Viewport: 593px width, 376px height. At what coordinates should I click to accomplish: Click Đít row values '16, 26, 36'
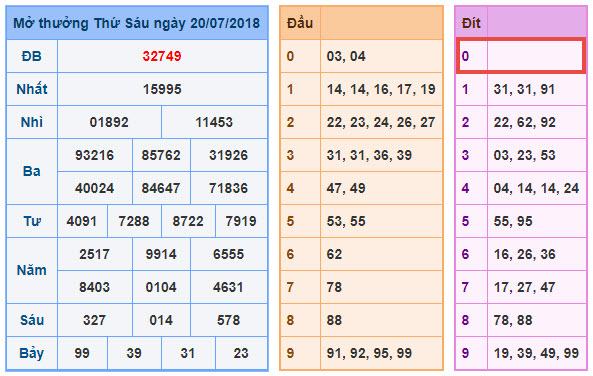coord(524,254)
